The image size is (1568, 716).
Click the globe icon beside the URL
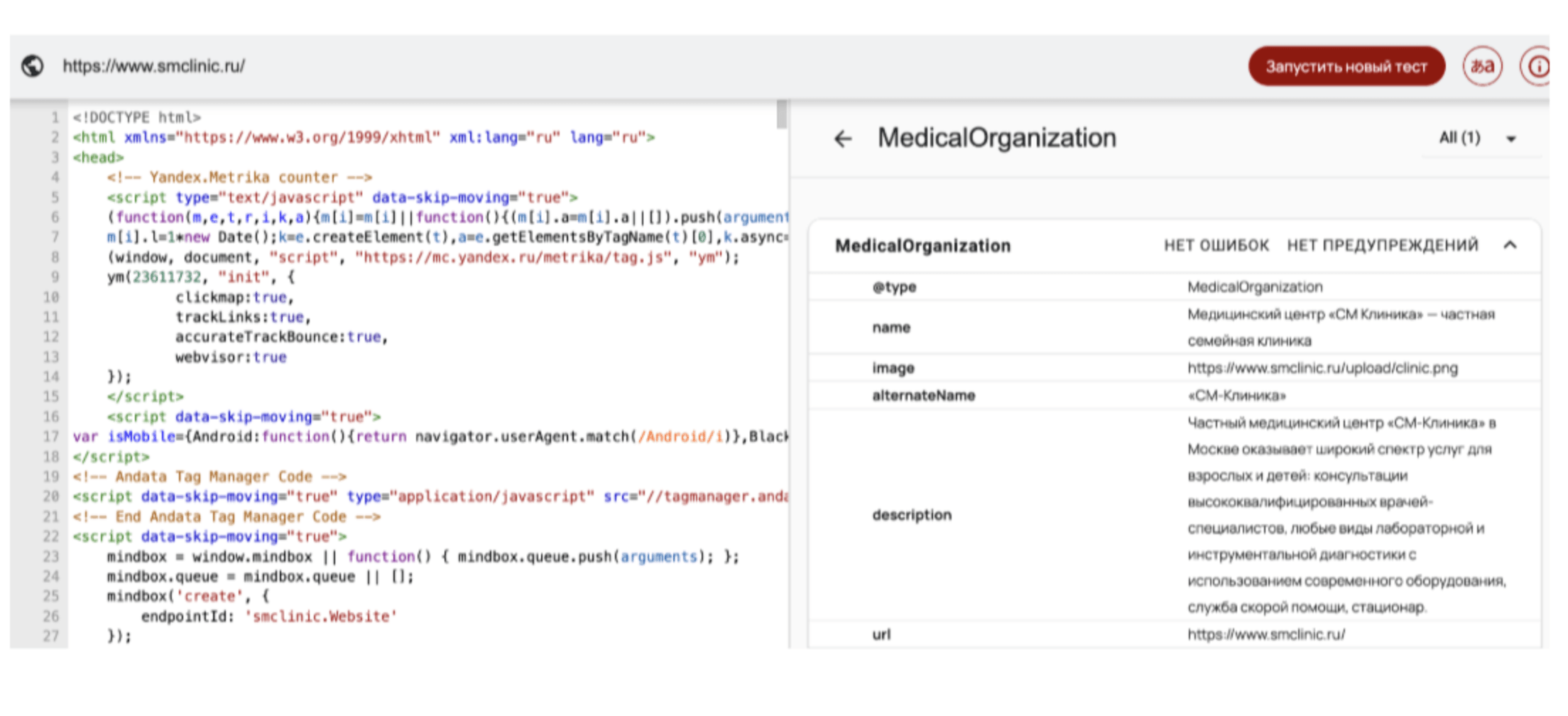click(x=33, y=66)
